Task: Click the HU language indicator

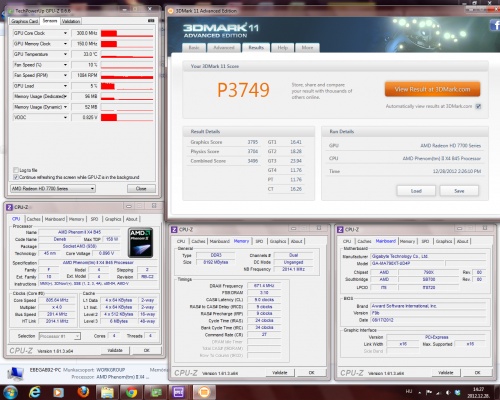Action: click(409, 392)
